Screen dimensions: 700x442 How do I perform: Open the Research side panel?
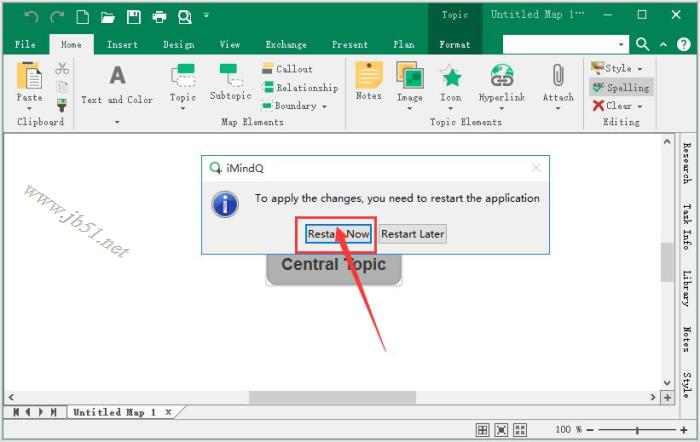(688, 163)
